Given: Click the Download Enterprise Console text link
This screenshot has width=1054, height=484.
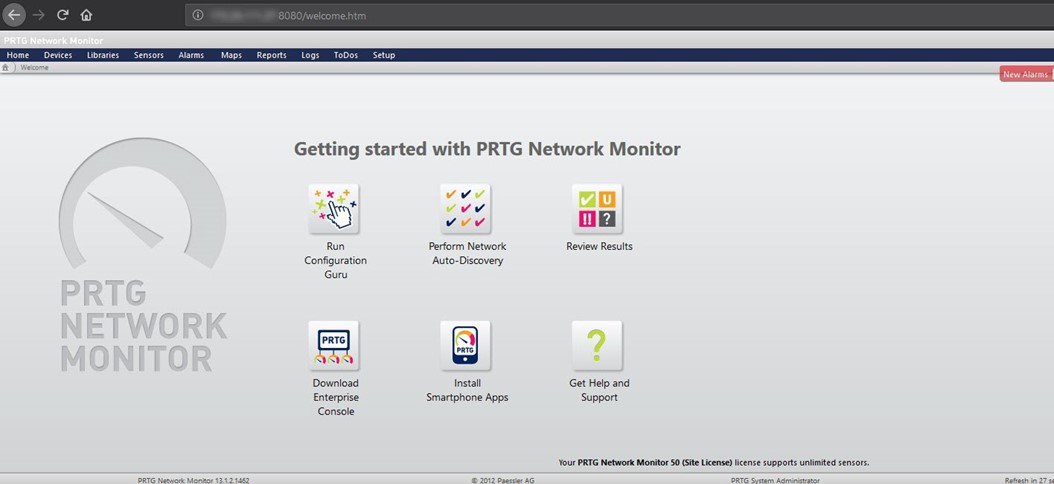Looking at the screenshot, I should click(335, 397).
